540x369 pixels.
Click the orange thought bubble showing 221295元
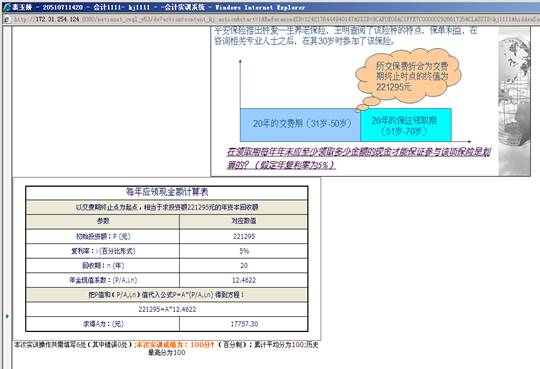408,76
